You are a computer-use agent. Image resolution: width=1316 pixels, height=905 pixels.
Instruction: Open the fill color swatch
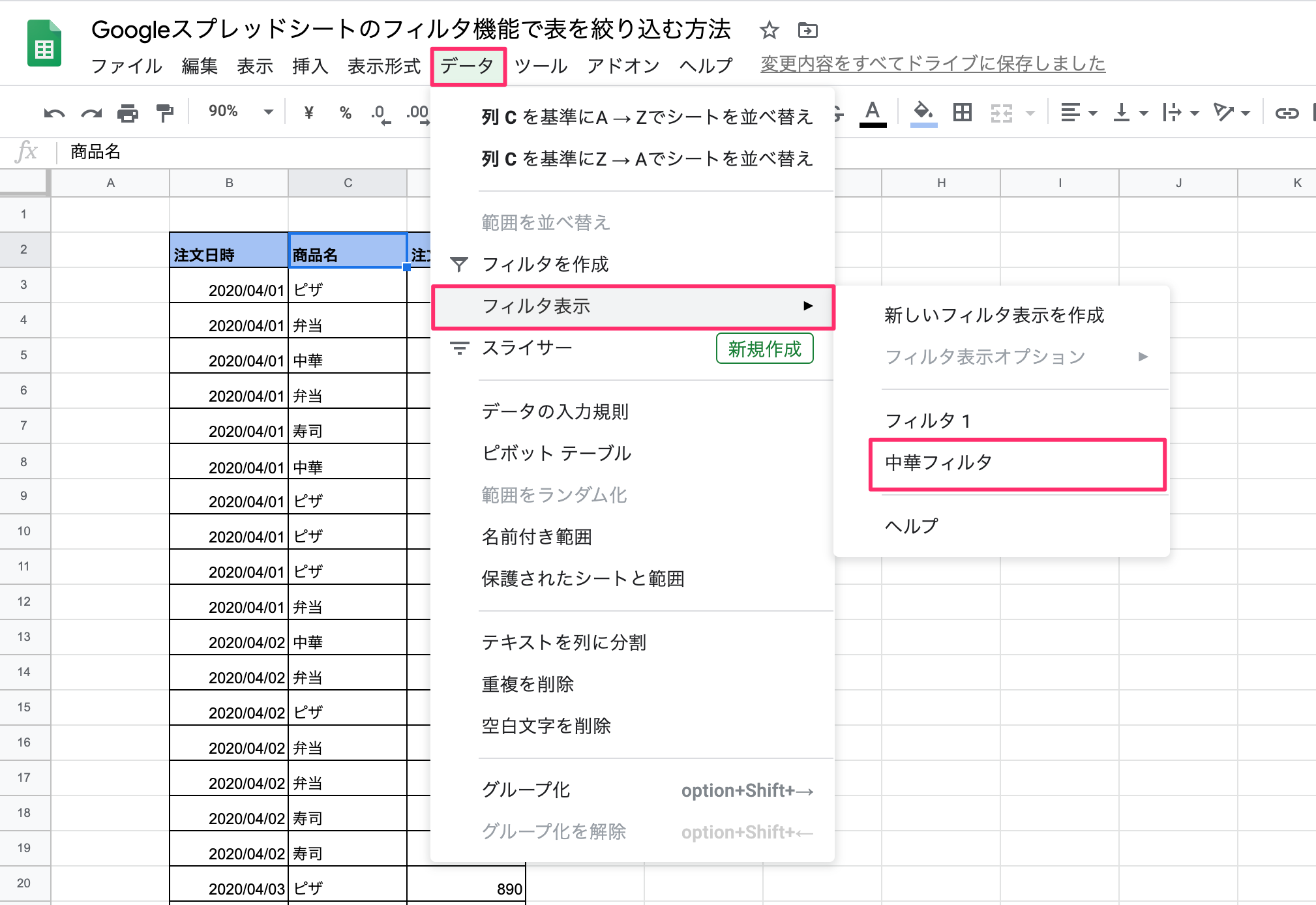pyautogui.click(x=923, y=112)
